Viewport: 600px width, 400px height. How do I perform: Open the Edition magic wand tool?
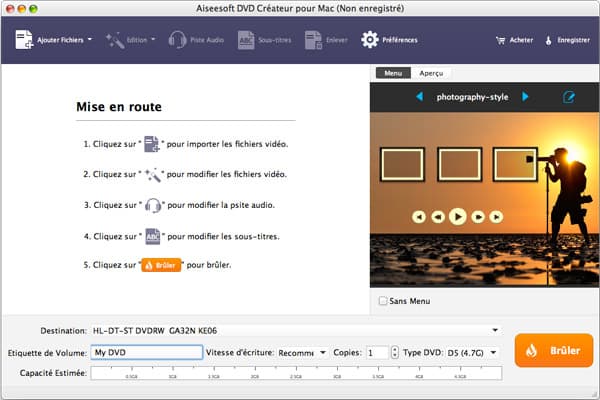coord(114,40)
